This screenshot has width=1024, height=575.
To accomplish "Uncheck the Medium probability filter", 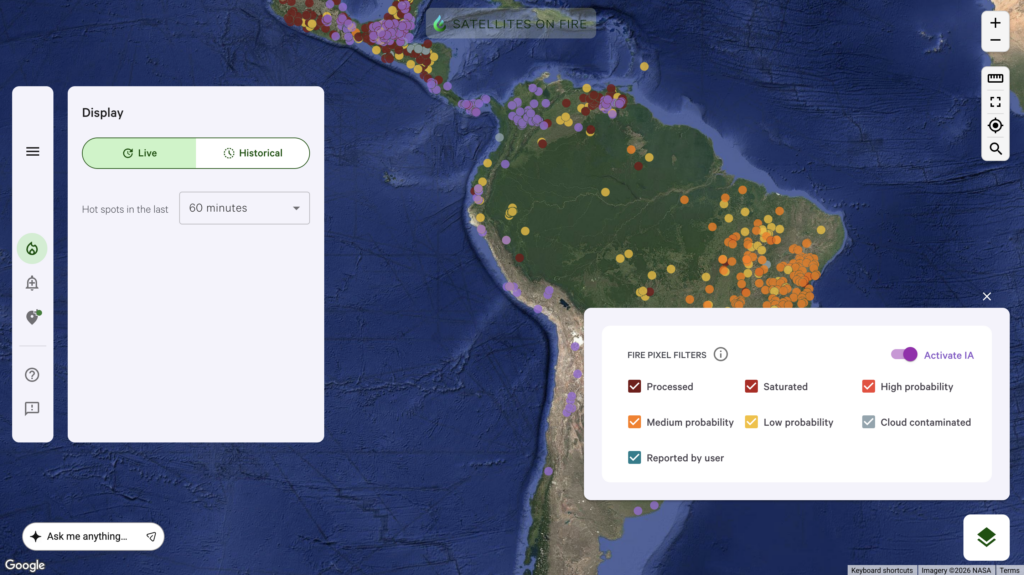I will click(634, 421).
